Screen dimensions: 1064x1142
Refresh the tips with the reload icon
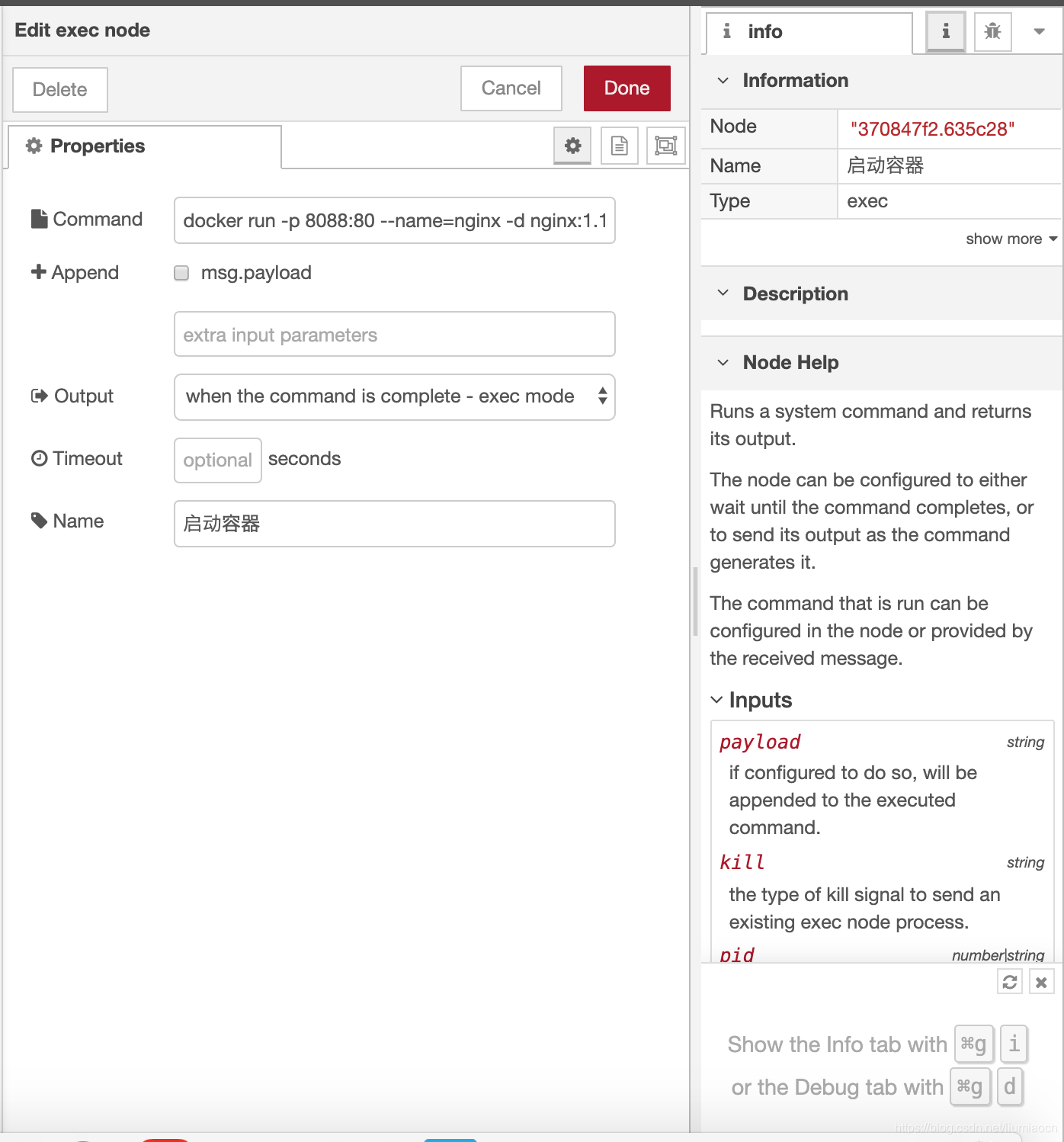[1010, 982]
